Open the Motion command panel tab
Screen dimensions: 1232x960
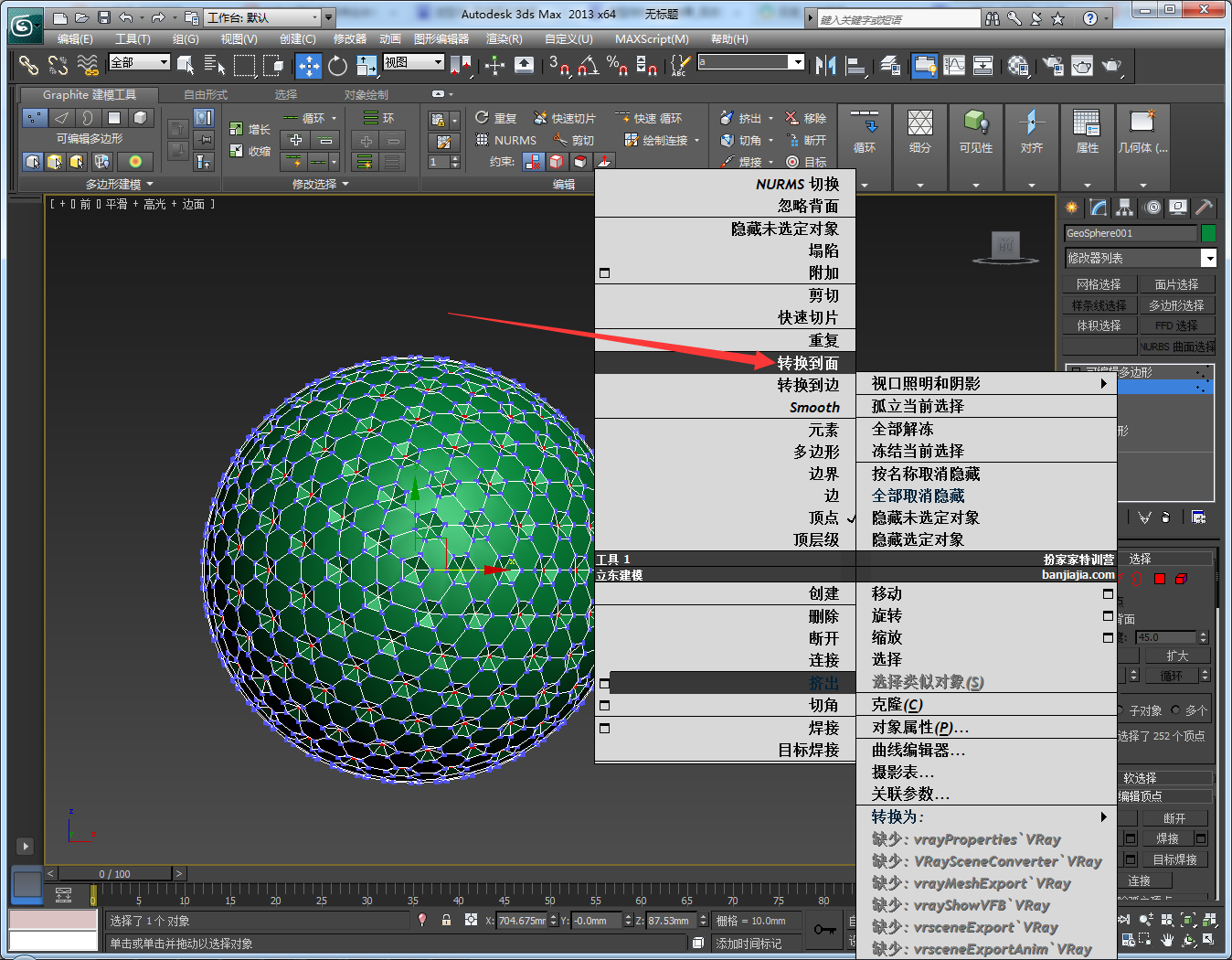point(1152,208)
